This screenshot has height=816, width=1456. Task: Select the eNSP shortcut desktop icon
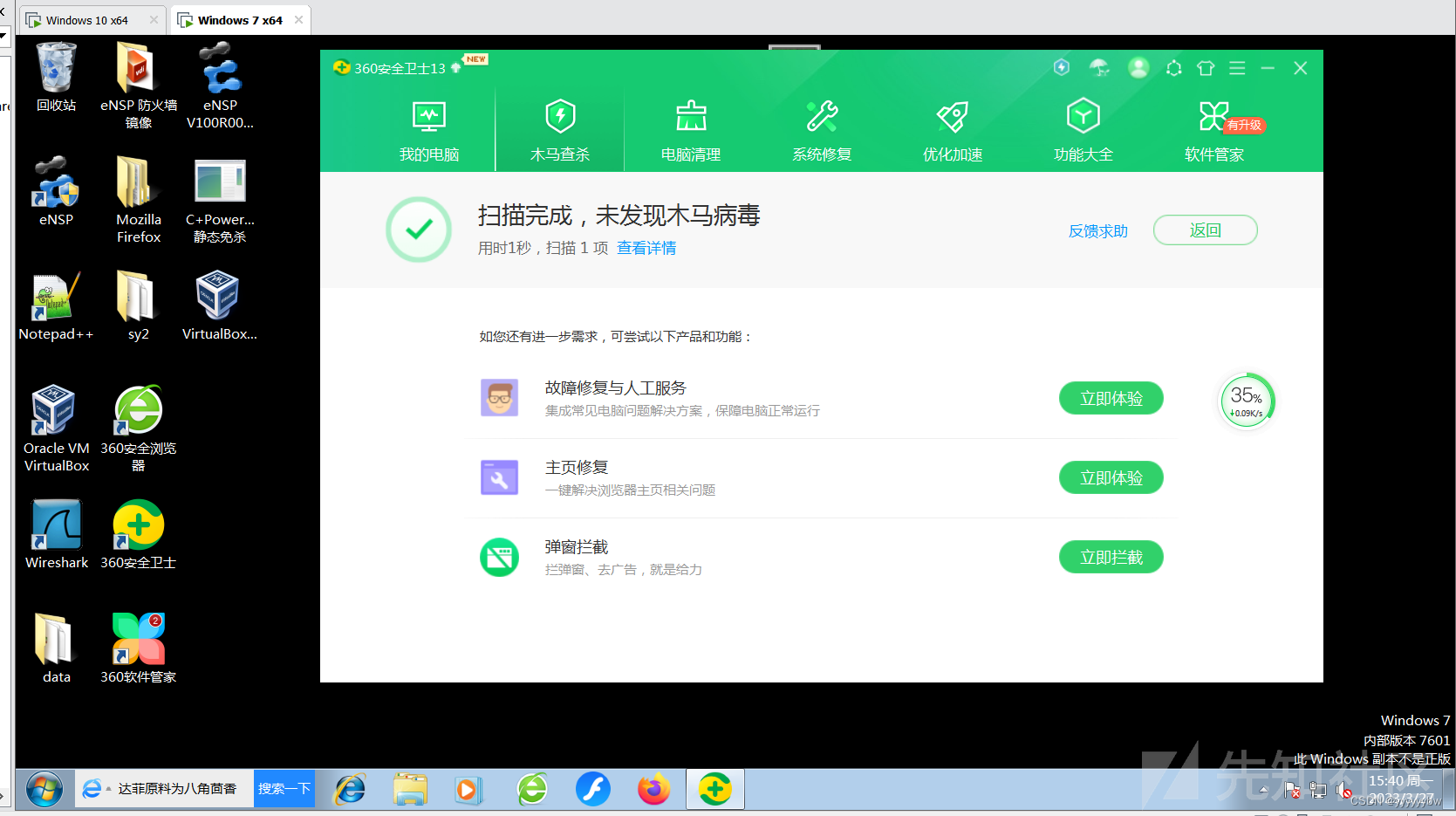click(x=57, y=192)
